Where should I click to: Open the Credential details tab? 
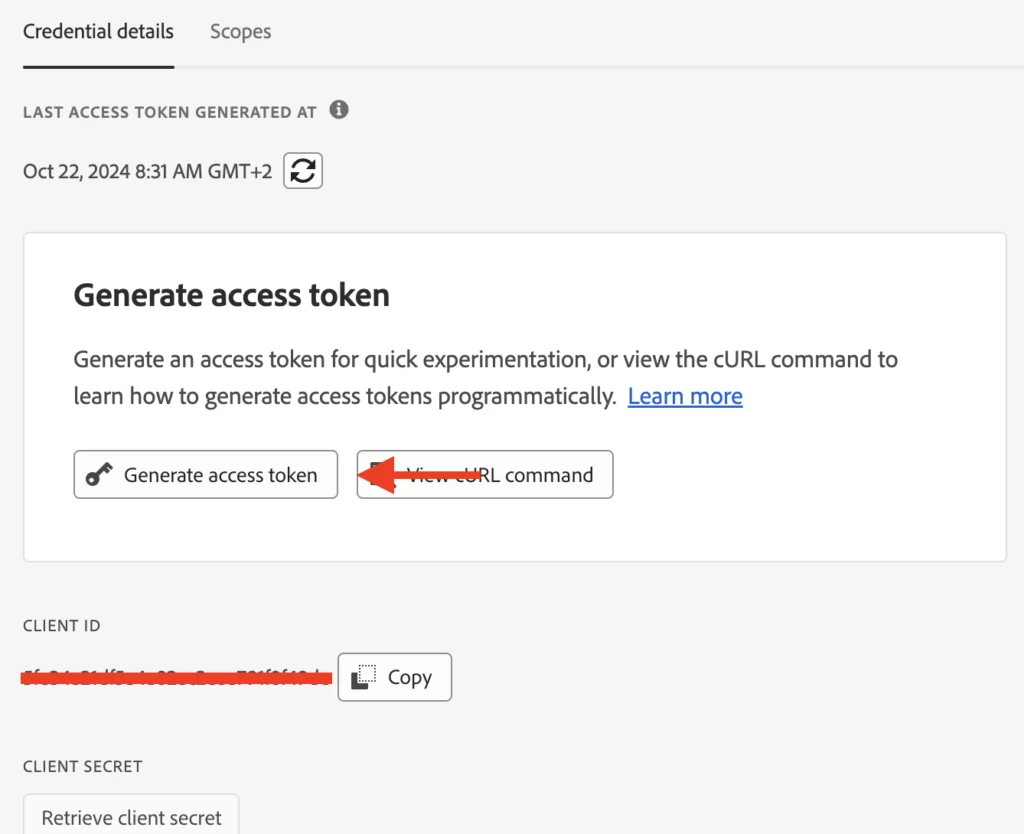coord(98,32)
